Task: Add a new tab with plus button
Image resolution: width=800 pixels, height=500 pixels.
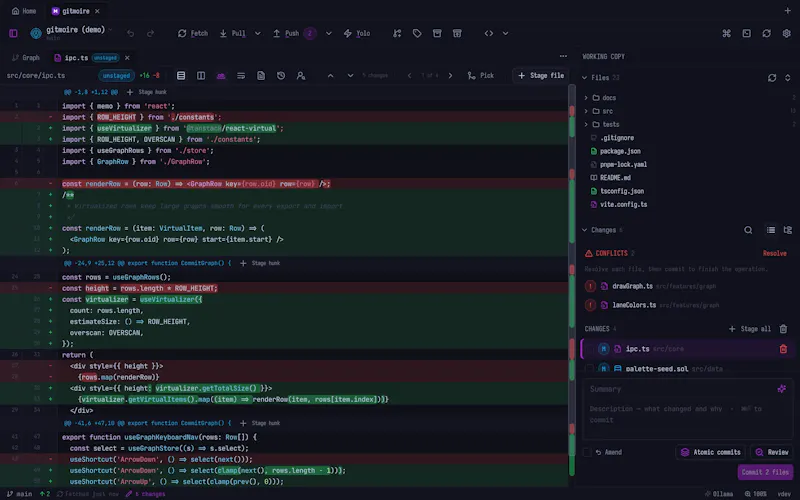Action: click(x=787, y=11)
